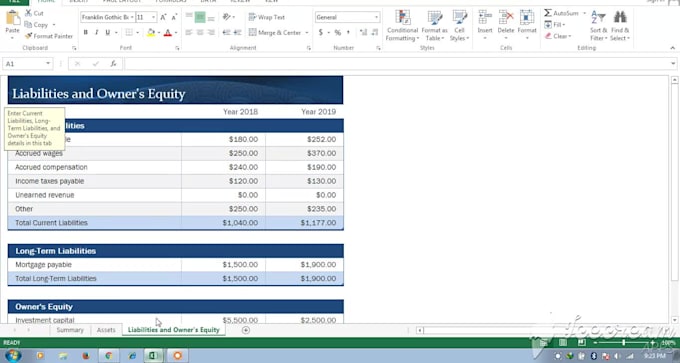
Task: Toggle Italic formatting
Action: [x=96, y=33]
